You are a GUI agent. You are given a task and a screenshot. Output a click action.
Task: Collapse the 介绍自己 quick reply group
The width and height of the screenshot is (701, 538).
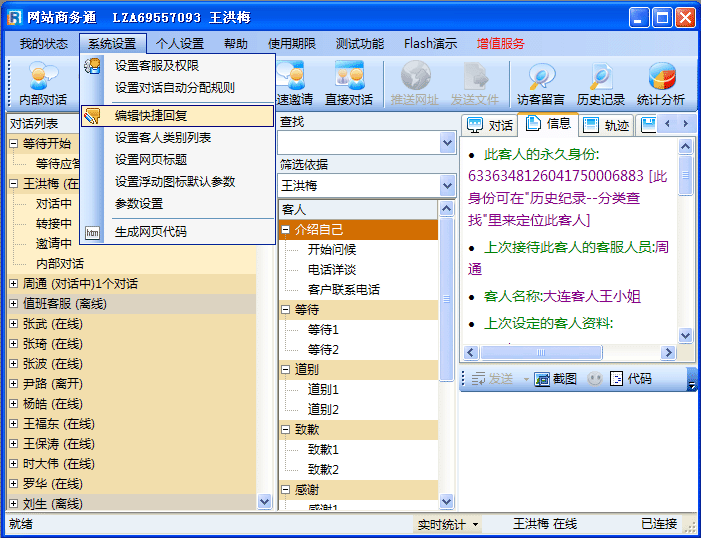285,230
